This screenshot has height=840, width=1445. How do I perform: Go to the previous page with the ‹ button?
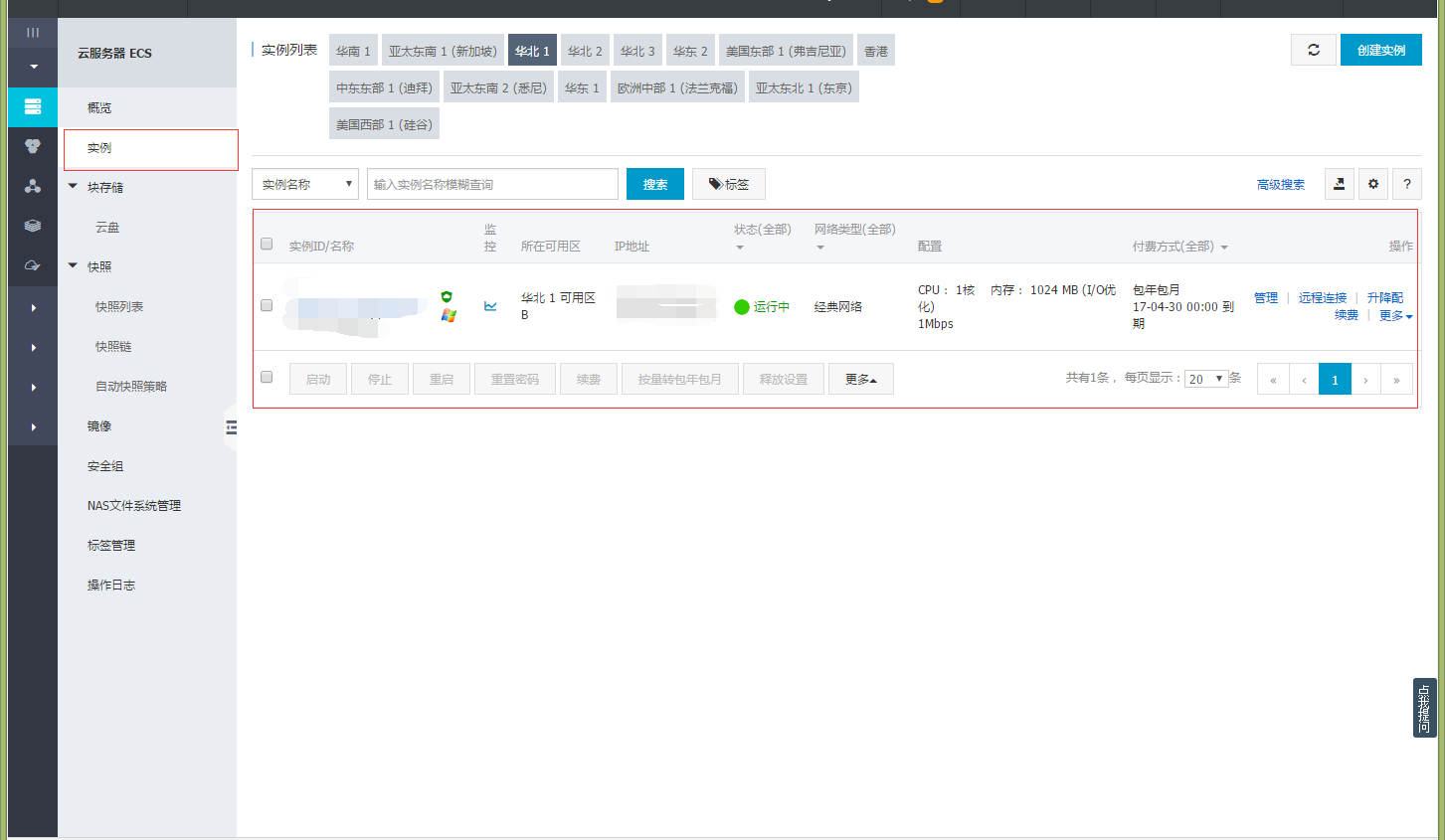[1304, 379]
